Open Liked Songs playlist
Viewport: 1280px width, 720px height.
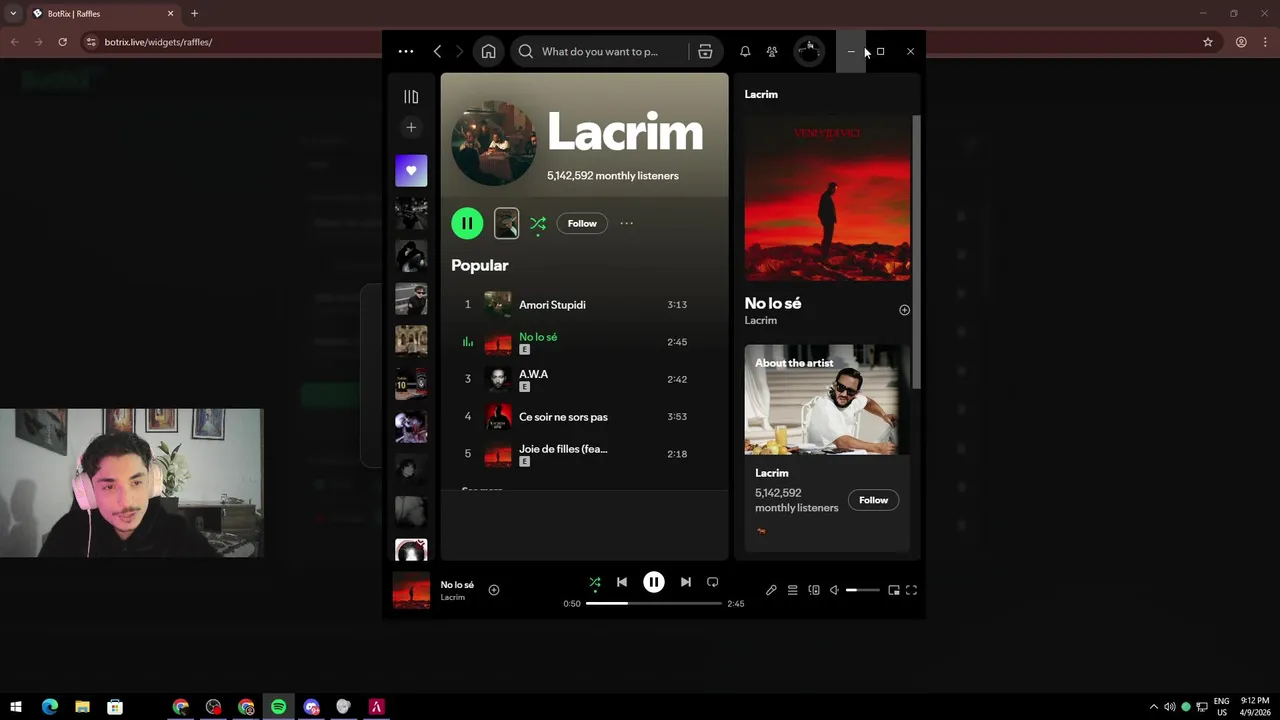click(x=411, y=170)
